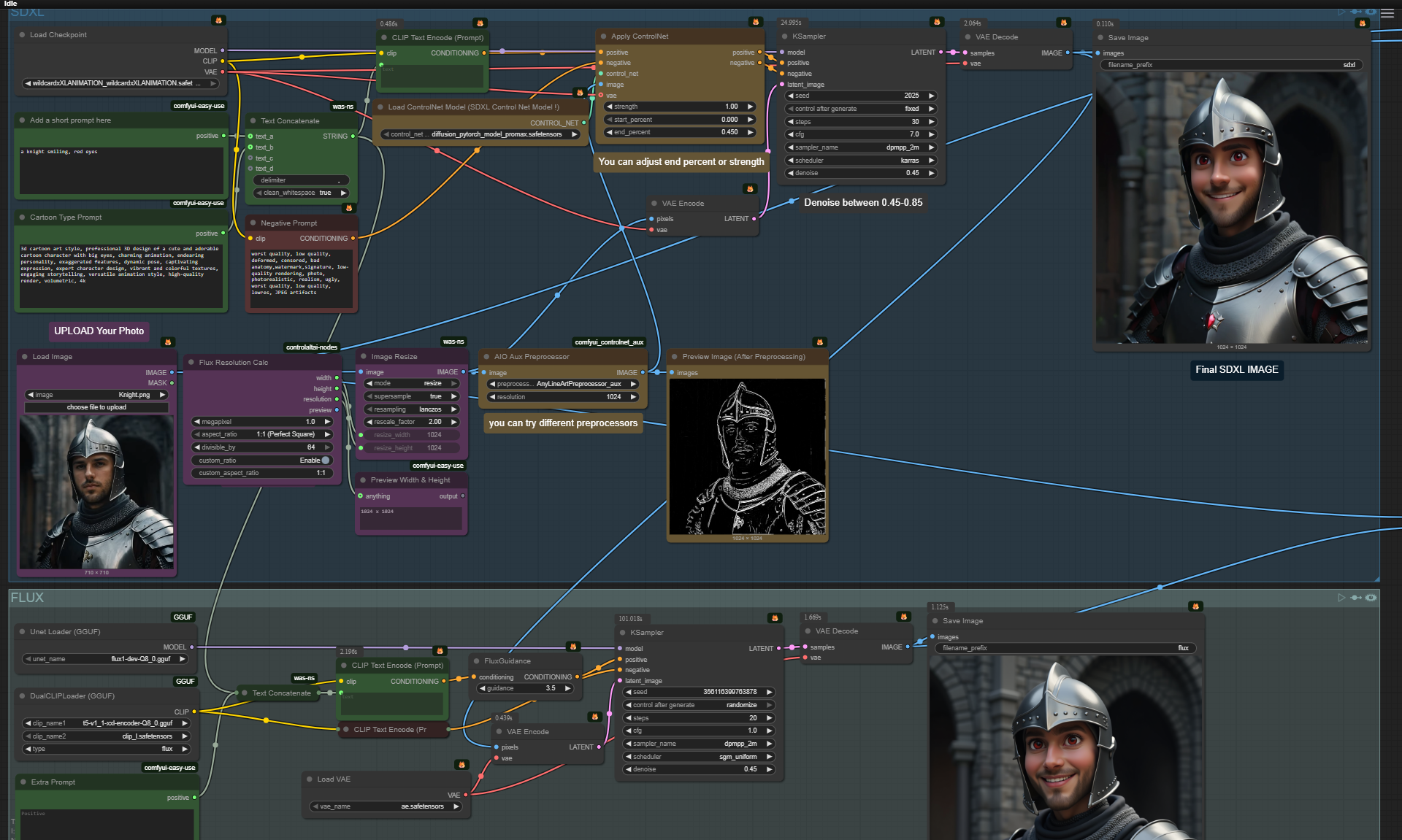Toggle the FLUX group eye mute icon

[x=1371, y=598]
